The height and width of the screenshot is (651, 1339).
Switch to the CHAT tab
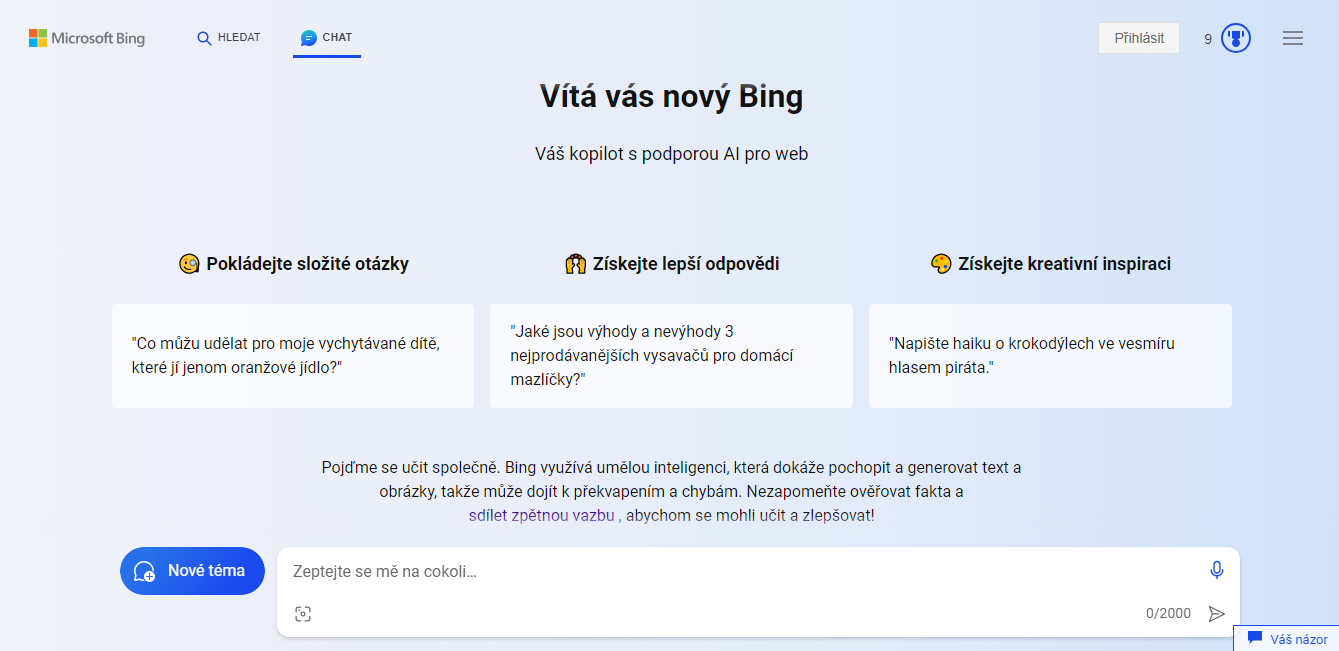[326, 38]
